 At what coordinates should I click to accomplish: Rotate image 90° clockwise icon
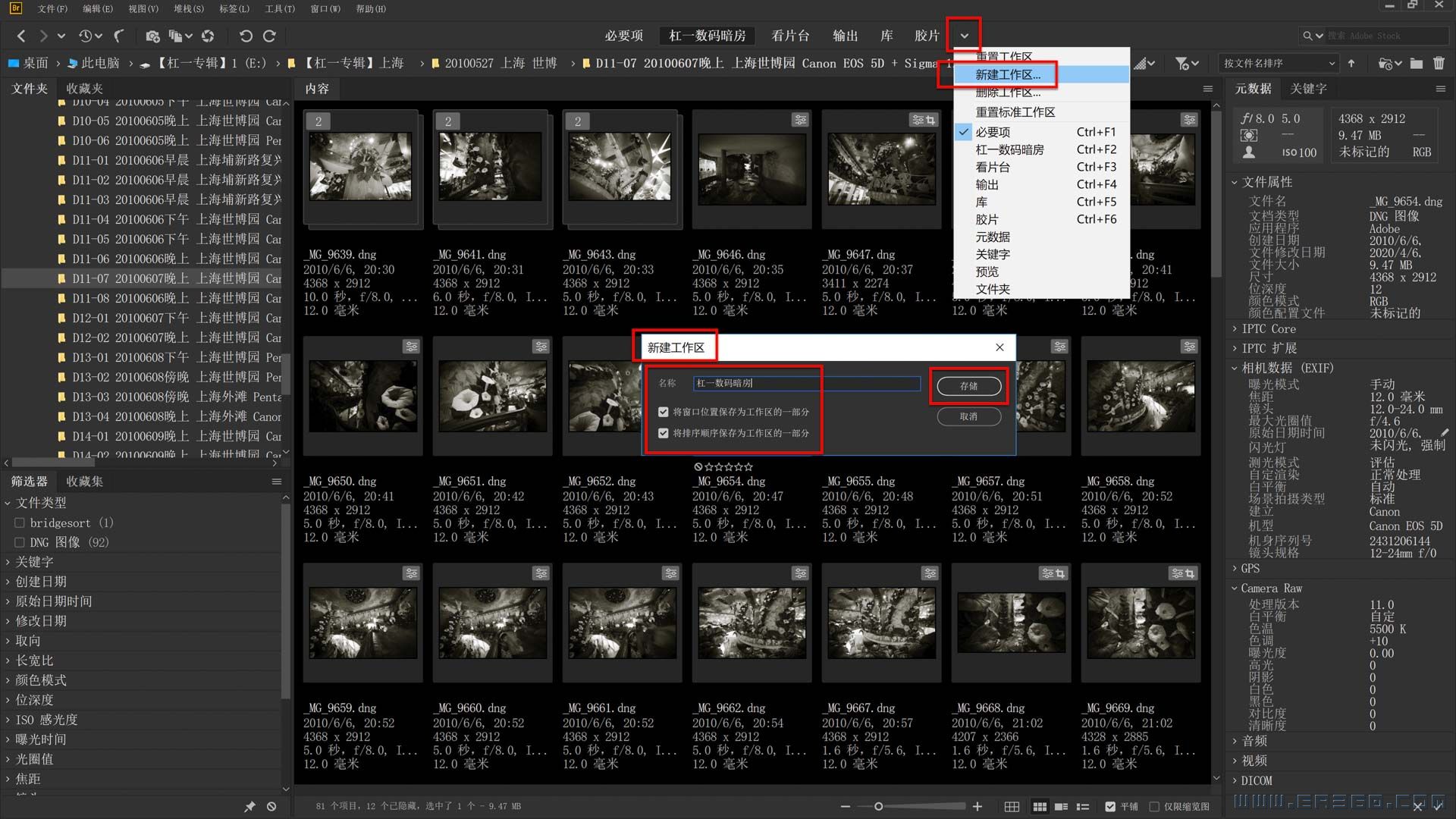269,36
